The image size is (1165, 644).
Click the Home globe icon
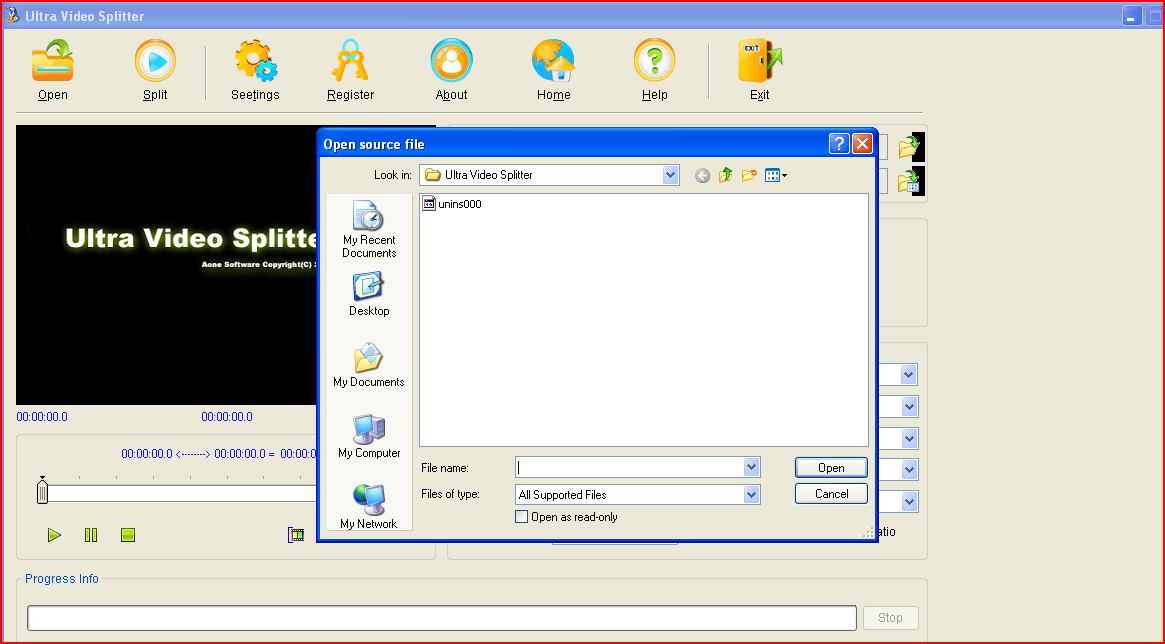click(553, 62)
